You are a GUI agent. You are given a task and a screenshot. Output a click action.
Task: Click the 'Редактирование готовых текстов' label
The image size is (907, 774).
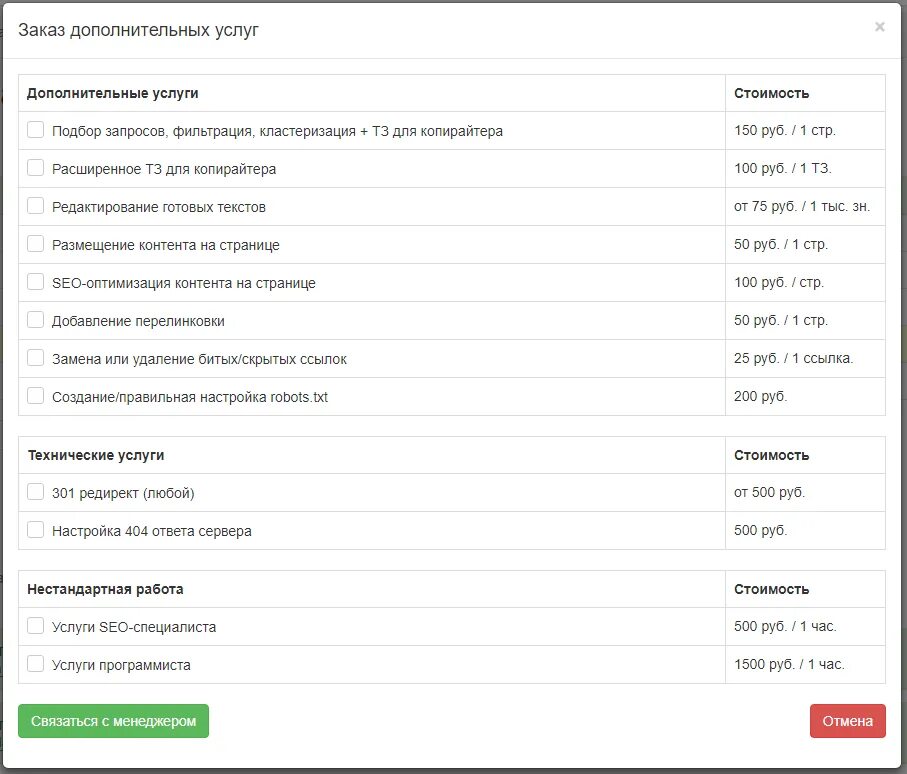click(158, 207)
